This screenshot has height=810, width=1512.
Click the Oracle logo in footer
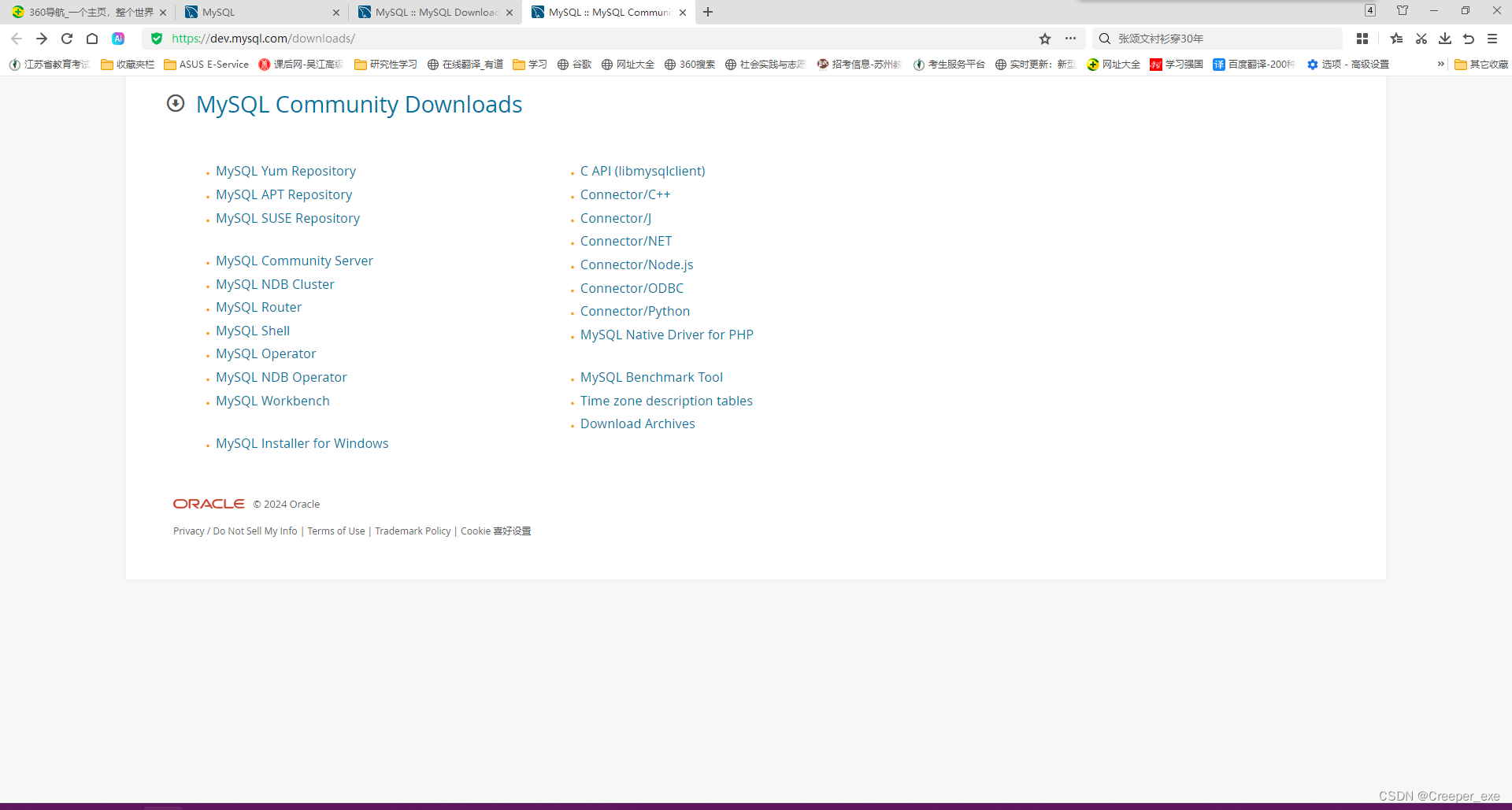pos(209,504)
